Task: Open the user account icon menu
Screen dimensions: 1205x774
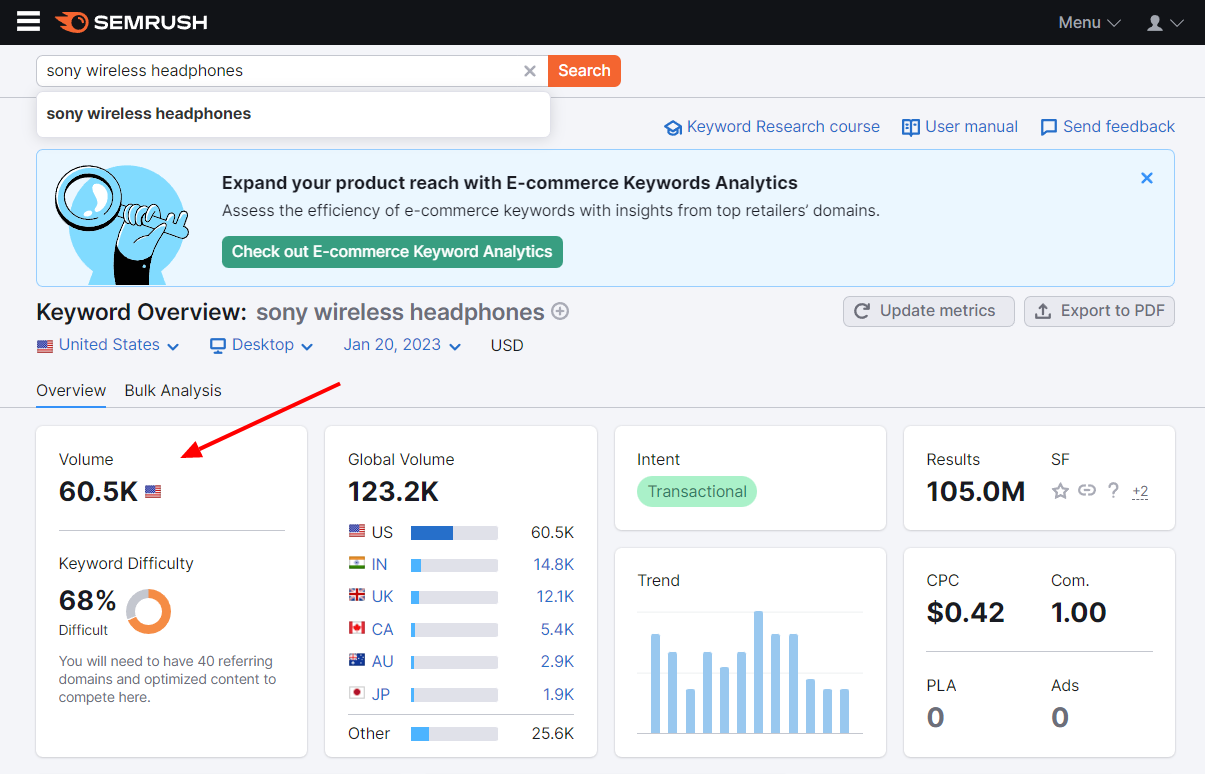Action: coord(1164,22)
